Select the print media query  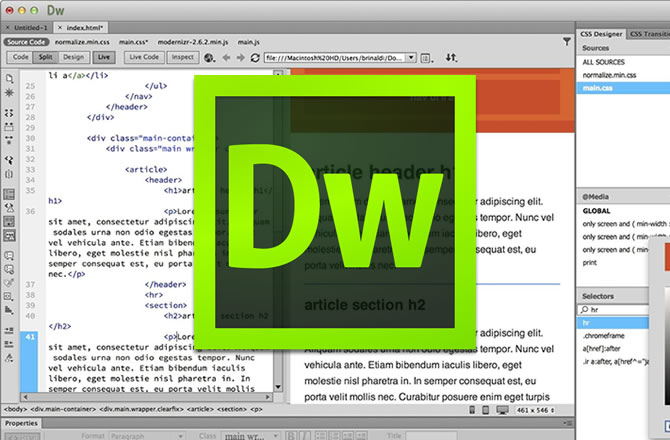590,263
